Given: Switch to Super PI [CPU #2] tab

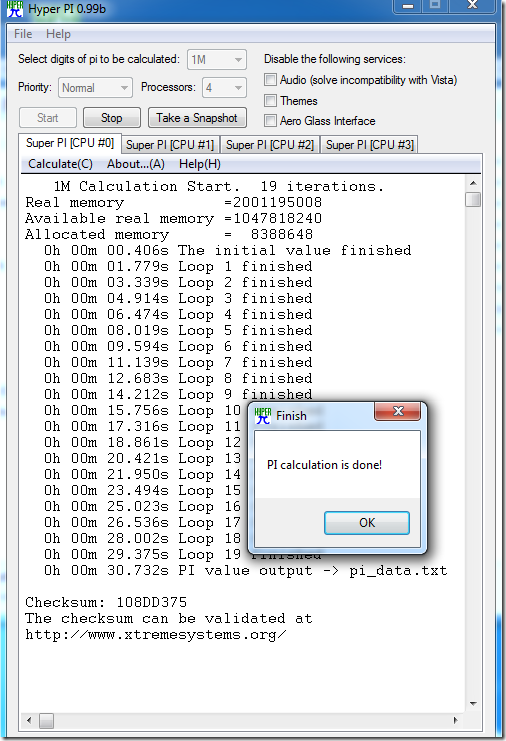Looking at the screenshot, I should pos(270,145).
